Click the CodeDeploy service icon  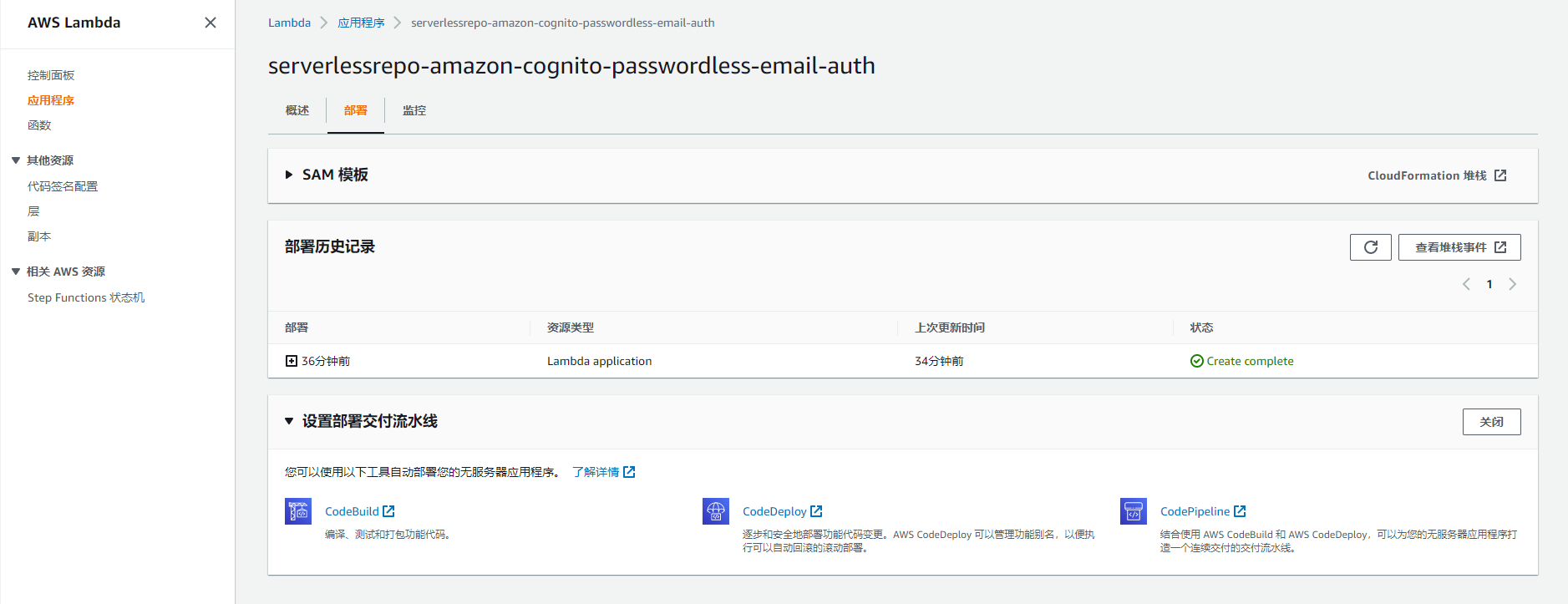pos(716,511)
